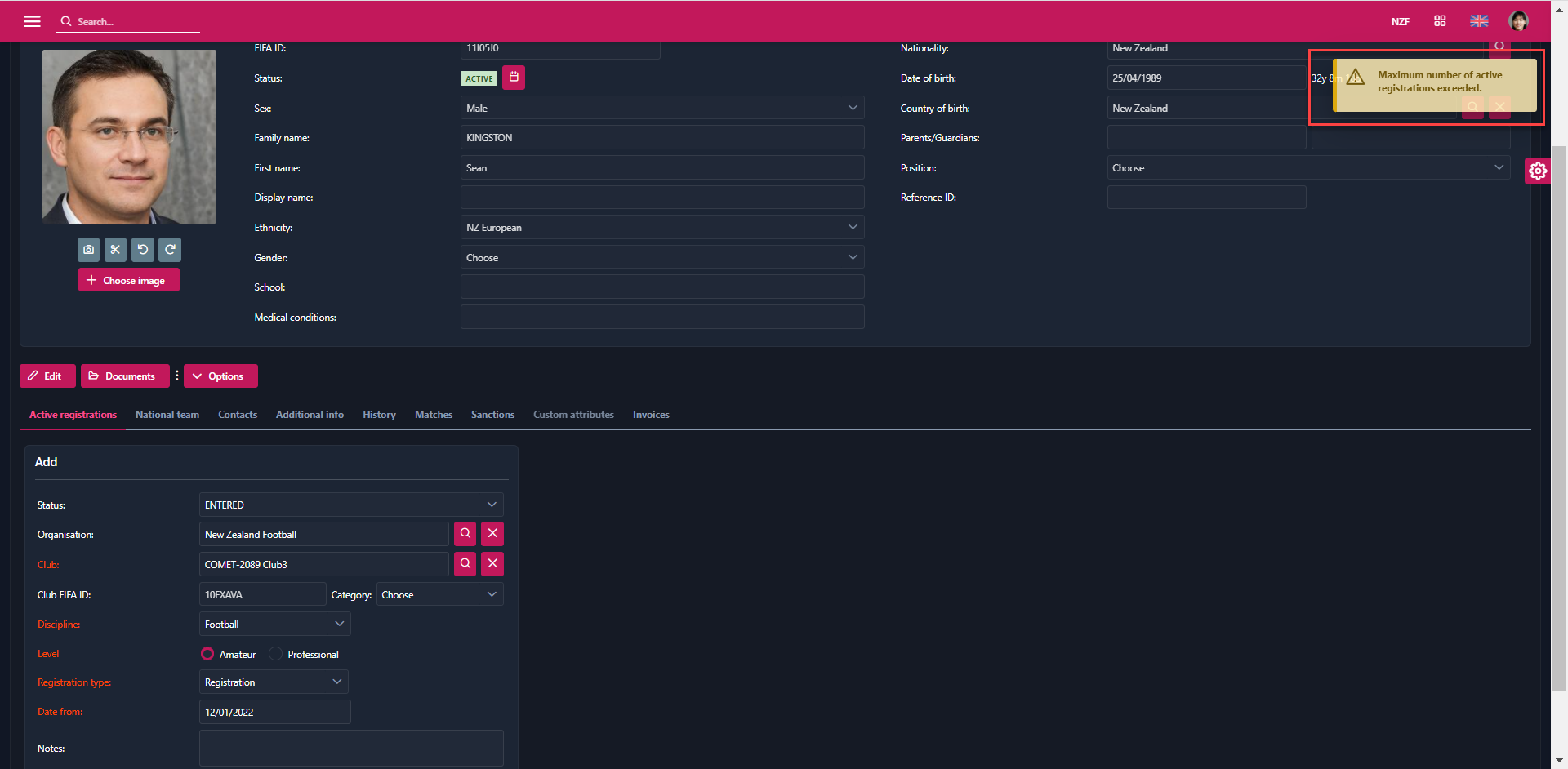Click the Documents button

124,376
